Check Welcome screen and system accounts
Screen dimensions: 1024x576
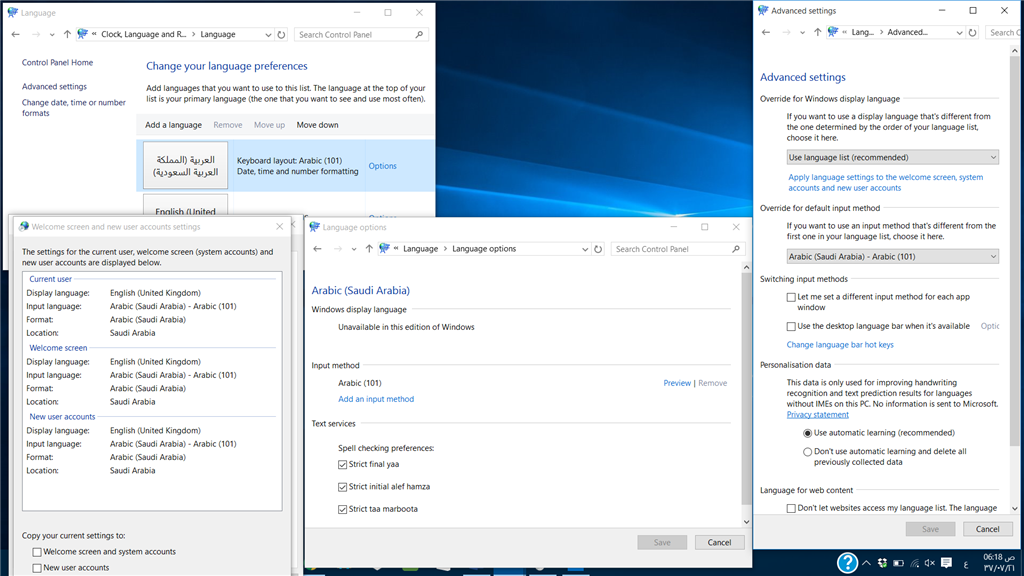[x=37, y=552]
